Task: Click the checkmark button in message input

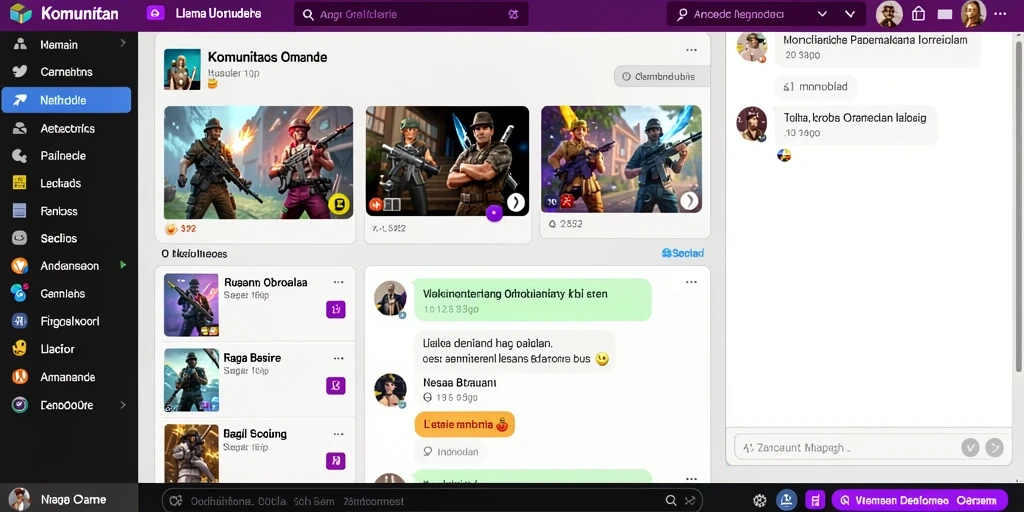Action: (970, 447)
